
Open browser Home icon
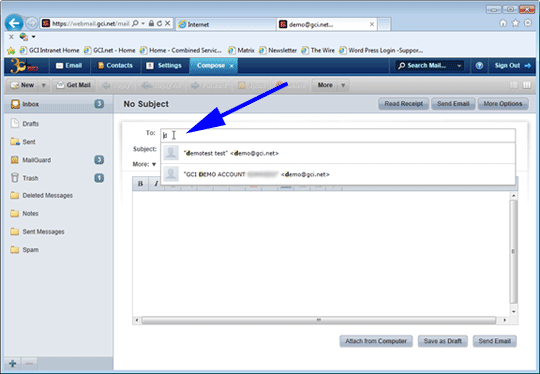tap(503, 23)
